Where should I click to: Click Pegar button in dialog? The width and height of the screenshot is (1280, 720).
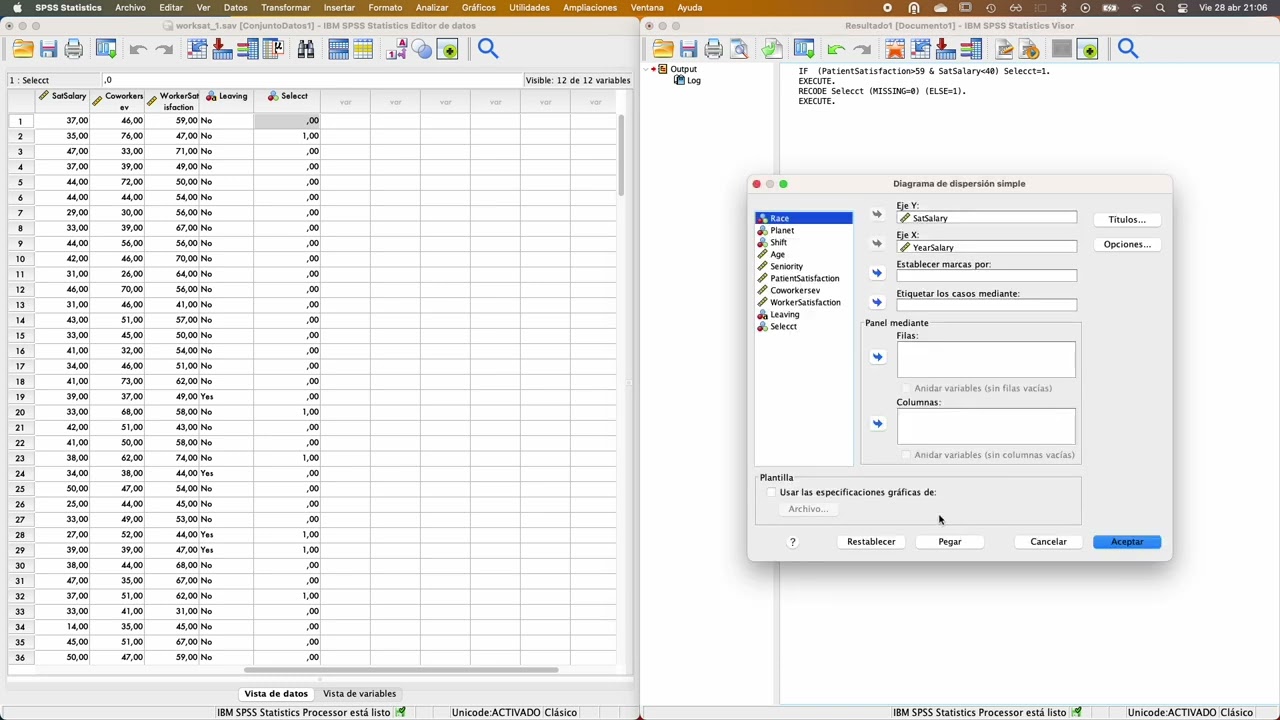pos(949,542)
